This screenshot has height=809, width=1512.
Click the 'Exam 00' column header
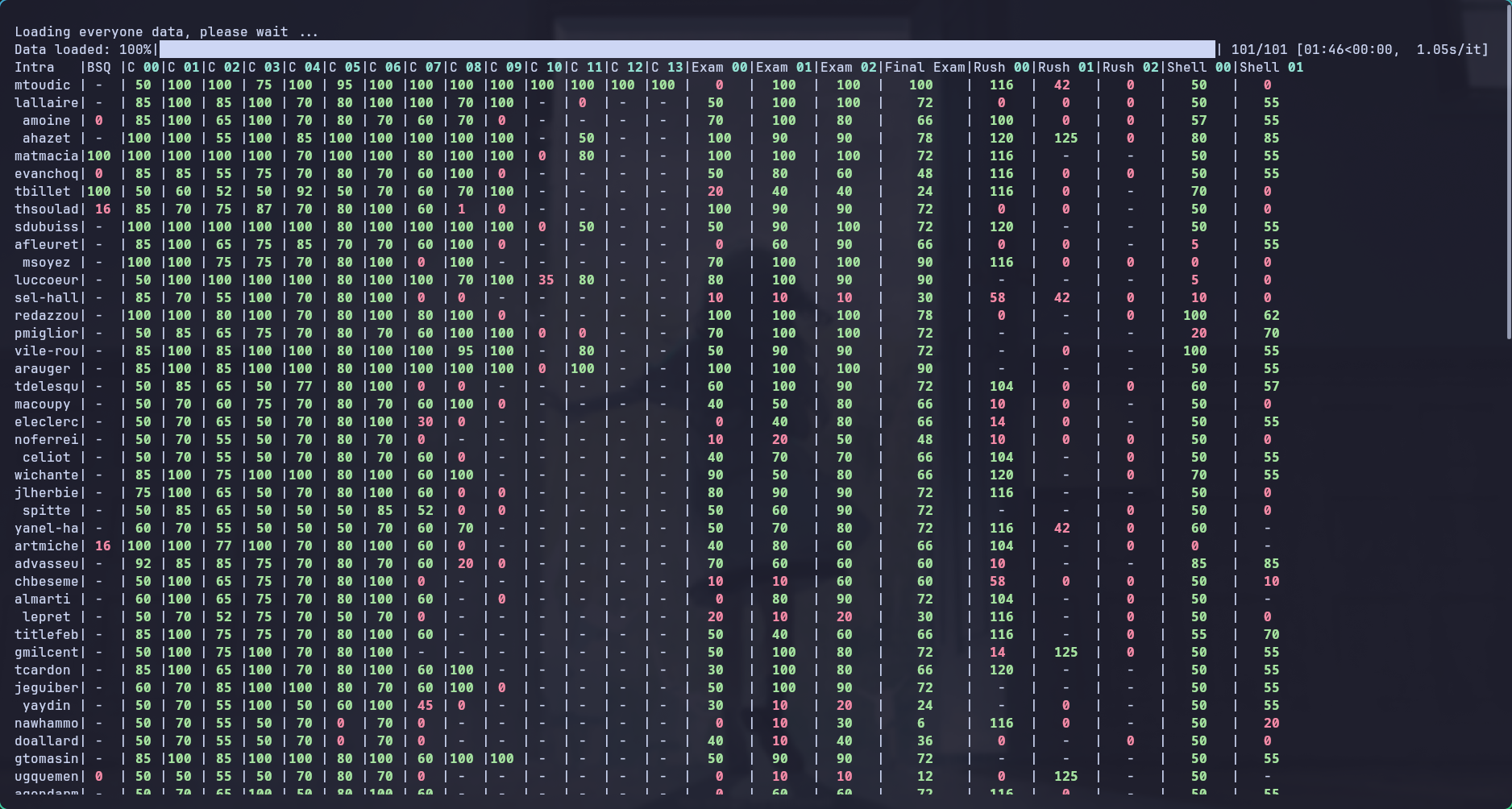[720, 67]
